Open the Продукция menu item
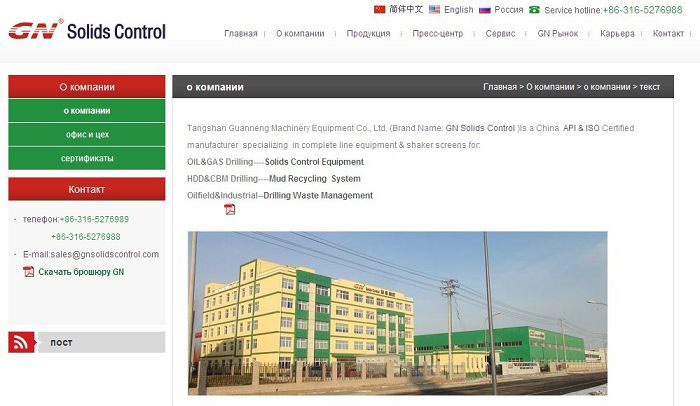The image size is (700, 406). coord(368,34)
